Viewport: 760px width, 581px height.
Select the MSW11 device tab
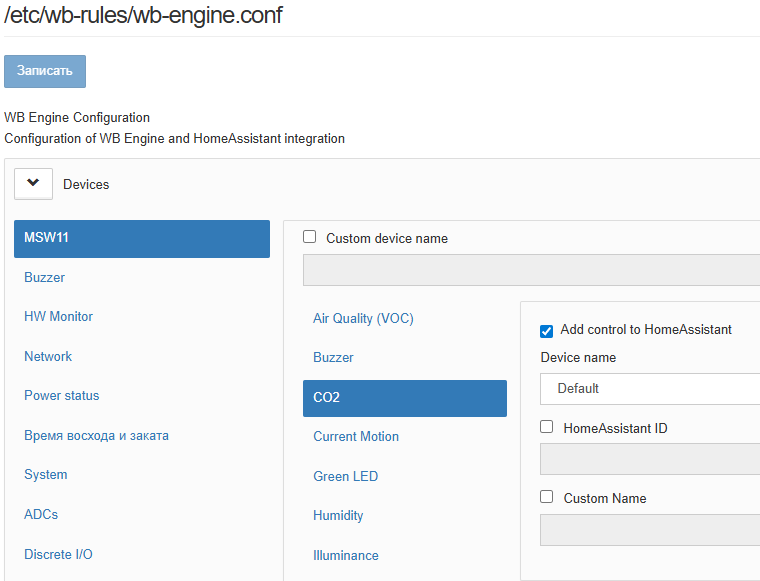[142, 238]
